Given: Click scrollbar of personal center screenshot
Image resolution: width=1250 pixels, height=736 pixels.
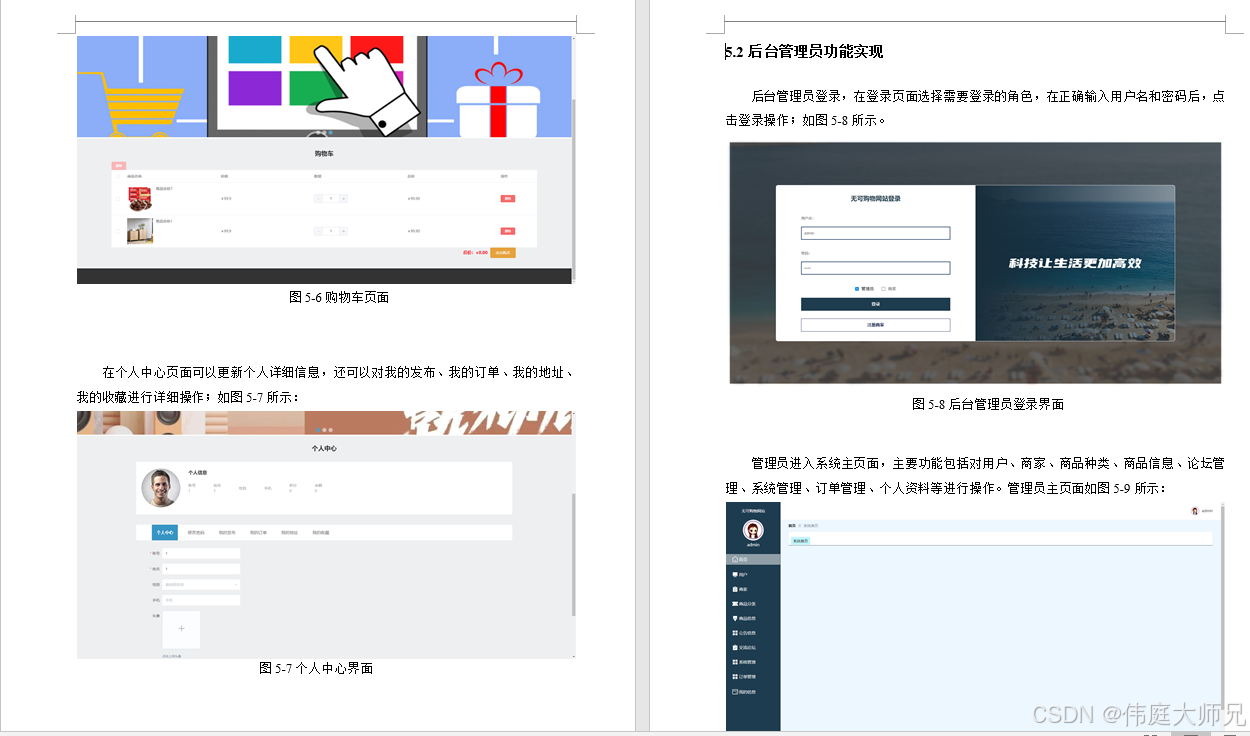Looking at the screenshot, I should (x=573, y=555).
